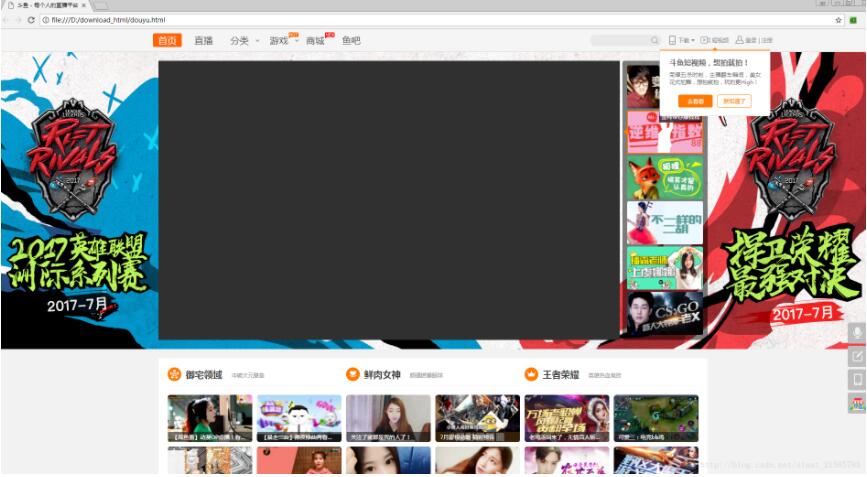867x477 pixels.
Task: Click the colorful shop icon in right sidebar
Action: 857,403
